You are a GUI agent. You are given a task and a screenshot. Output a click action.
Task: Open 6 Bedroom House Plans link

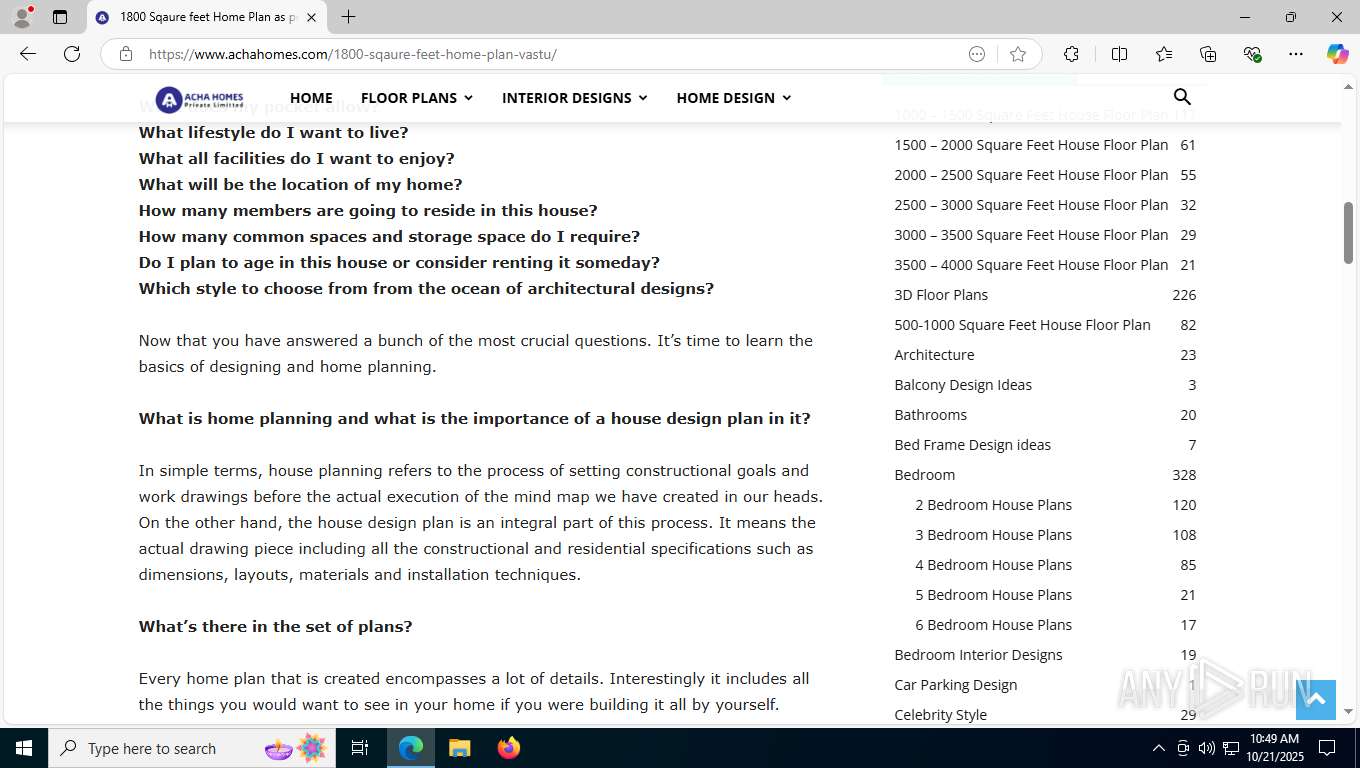pyautogui.click(x=993, y=625)
